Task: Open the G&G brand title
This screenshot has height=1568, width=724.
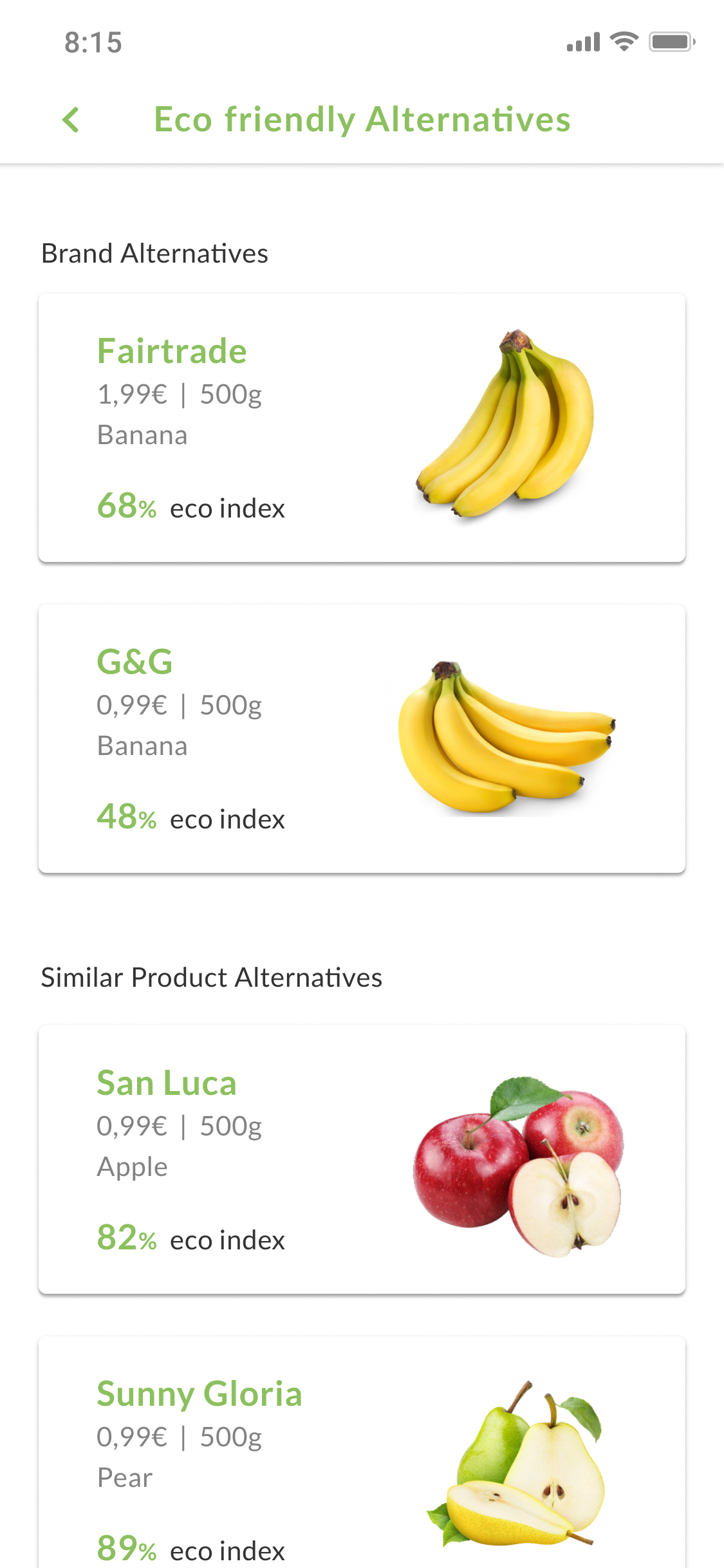Action: click(135, 662)
